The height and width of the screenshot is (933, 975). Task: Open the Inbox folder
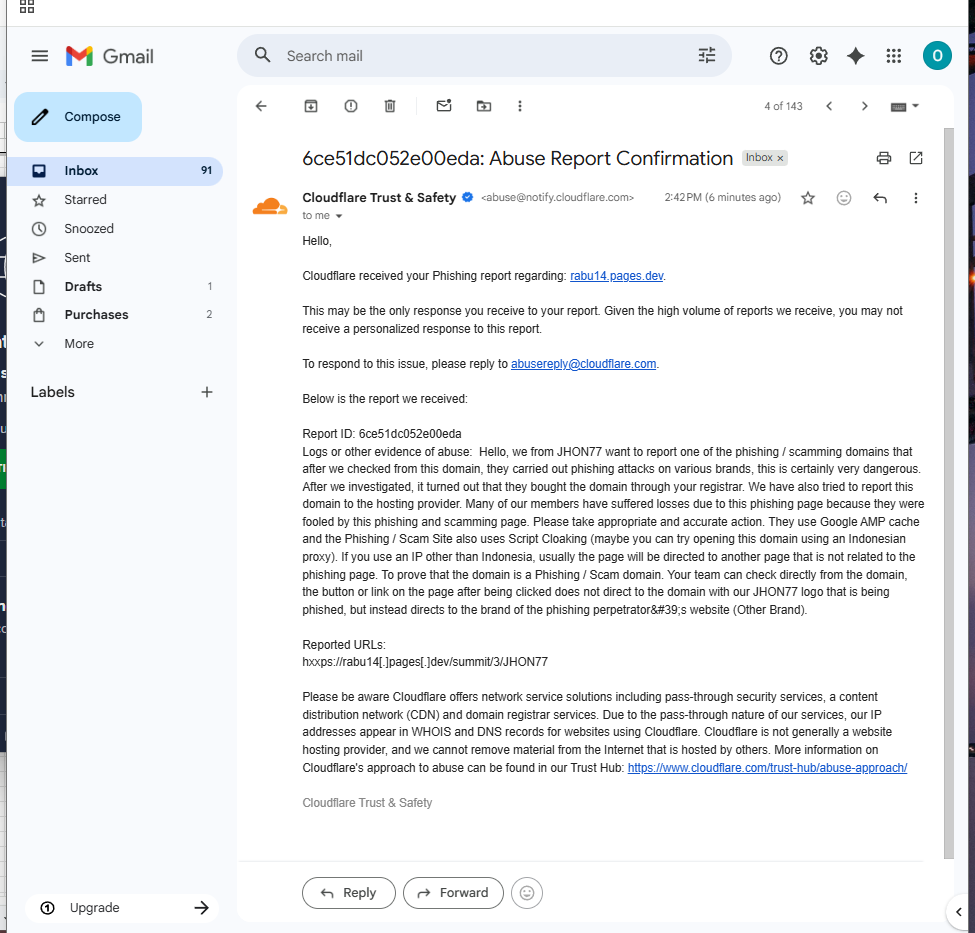115,171
